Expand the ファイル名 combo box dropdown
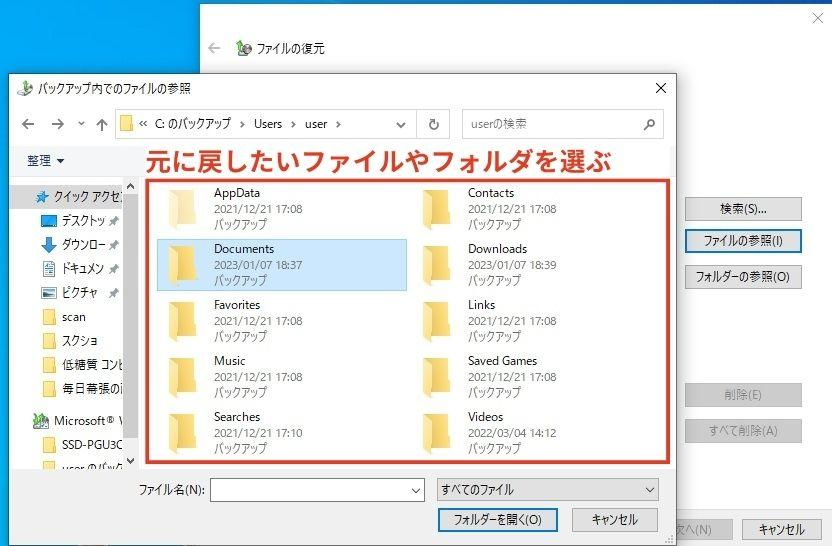The image size is (832, 546). click(417, 490)
